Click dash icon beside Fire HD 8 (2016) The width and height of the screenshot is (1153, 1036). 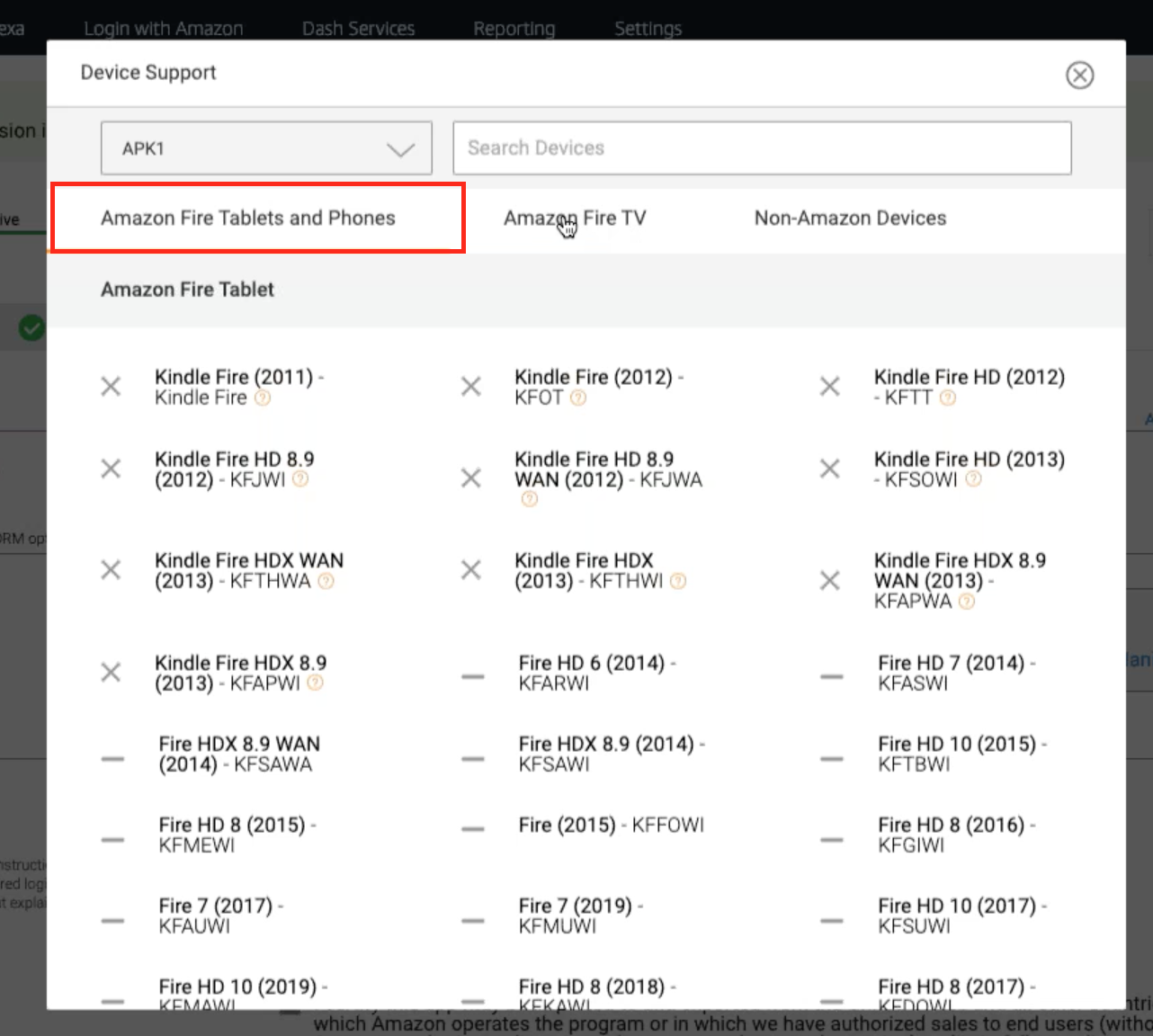pos(832,840)
